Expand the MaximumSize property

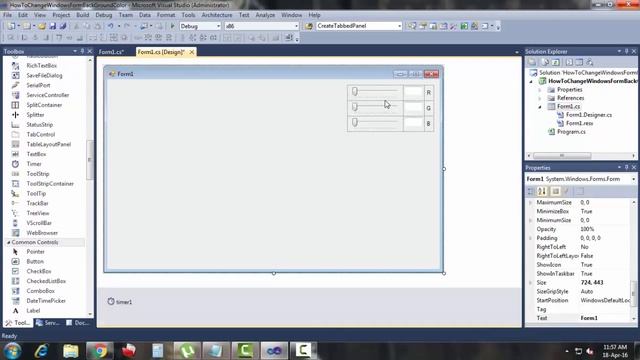point(530,202)
